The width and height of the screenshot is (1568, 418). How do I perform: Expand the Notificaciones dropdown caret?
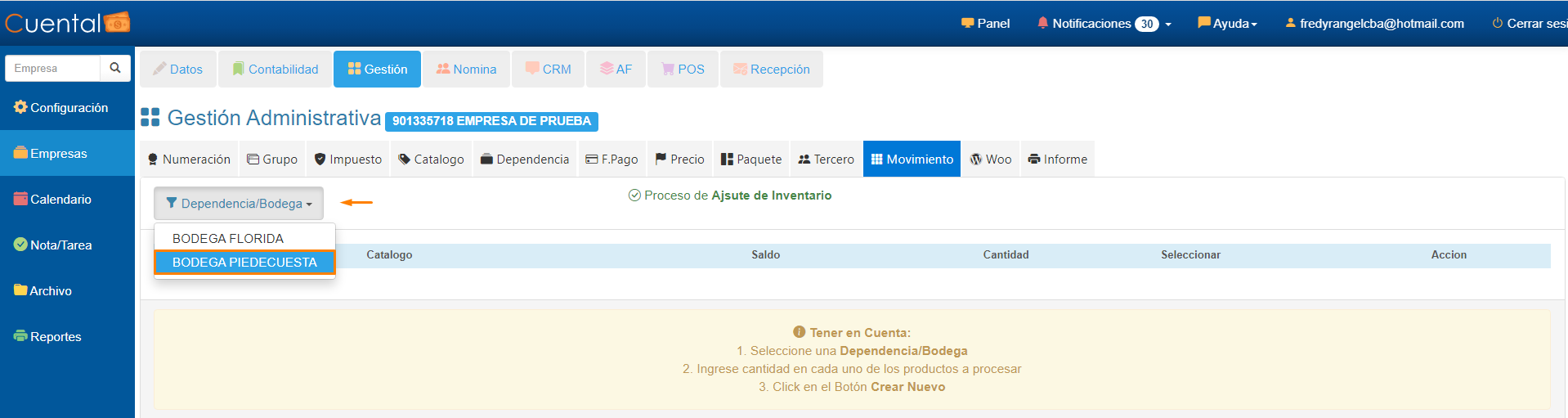tap(1168, 25)
